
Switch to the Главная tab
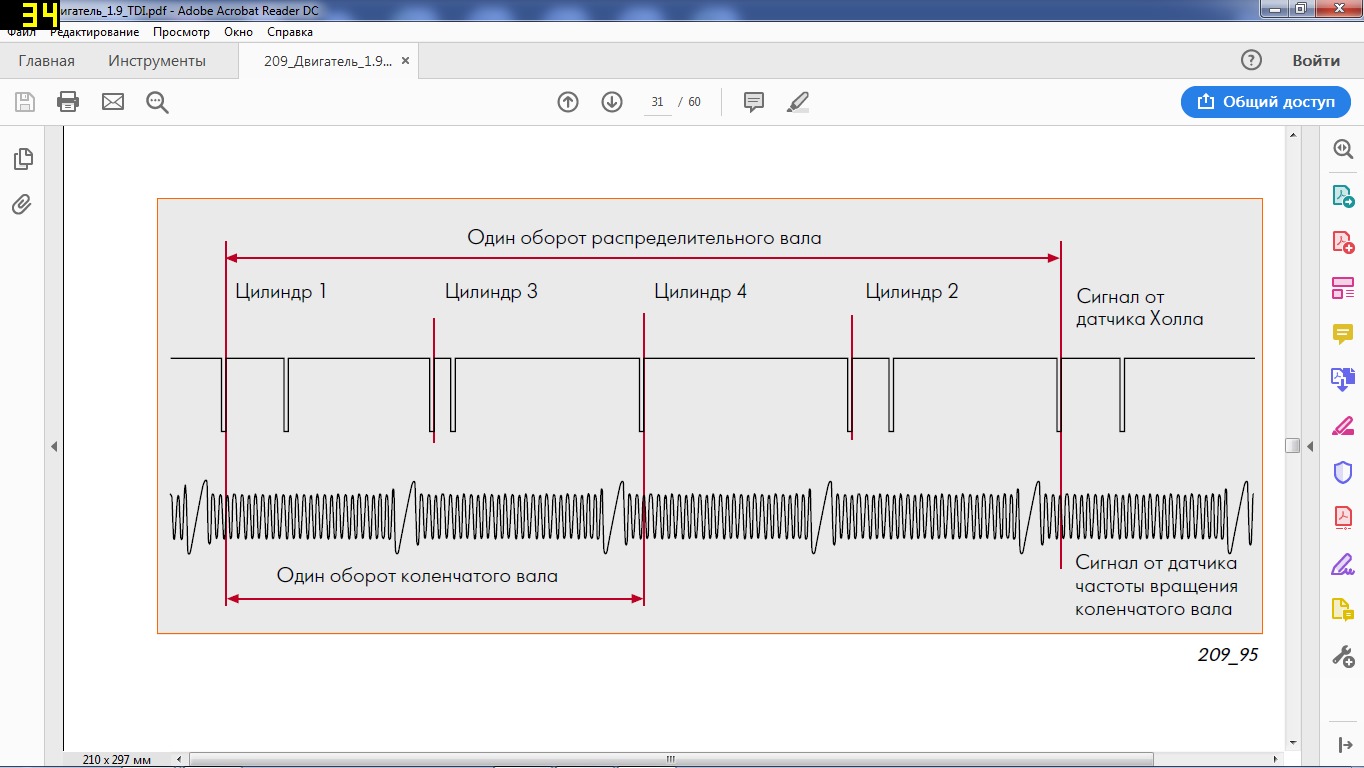tap(46, 60)
